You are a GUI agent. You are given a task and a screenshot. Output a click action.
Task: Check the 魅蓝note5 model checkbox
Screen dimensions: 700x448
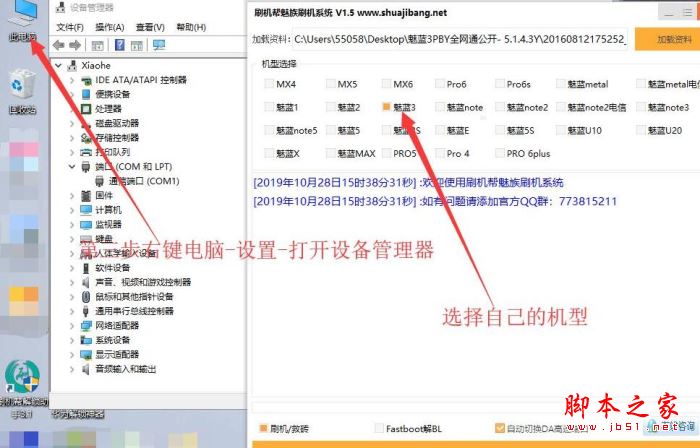click(269, 130)
